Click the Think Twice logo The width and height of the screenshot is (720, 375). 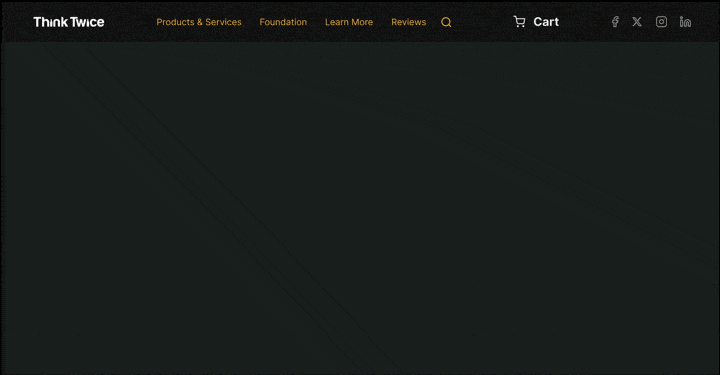click(x=69, y=22)
